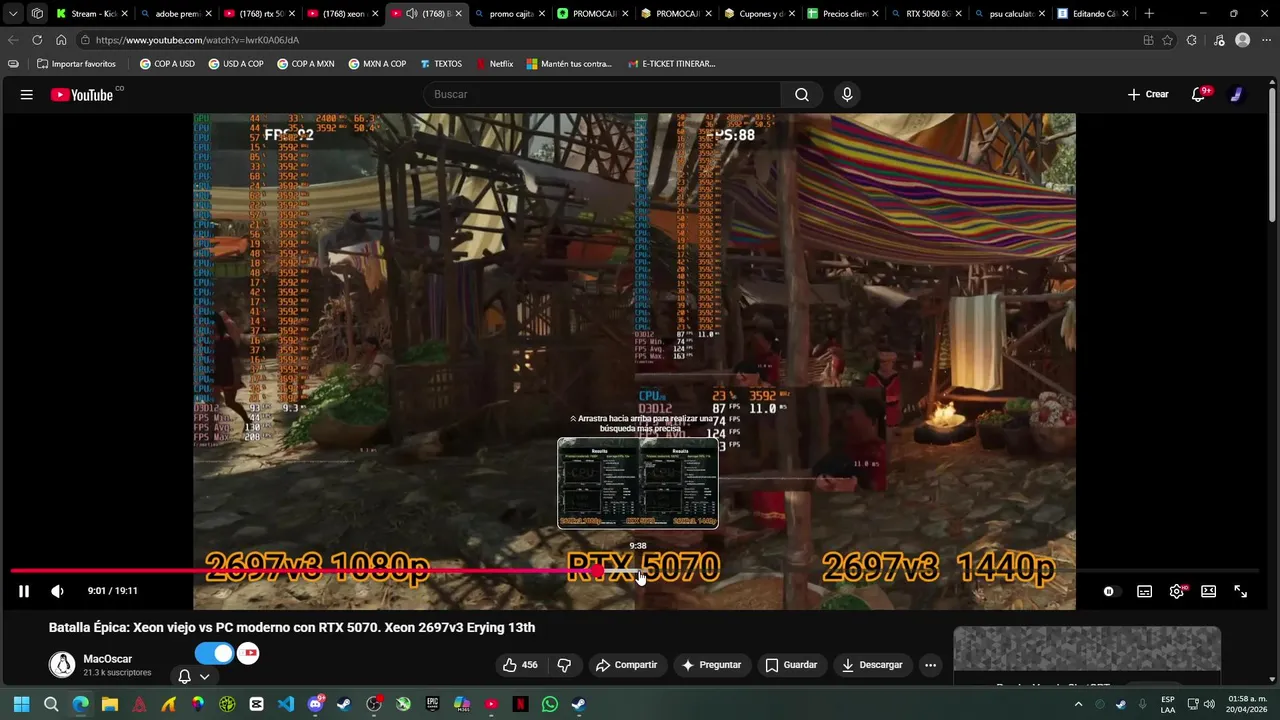Switch to the Cupones tab
1280x720 pixels.
coord(759,14)
